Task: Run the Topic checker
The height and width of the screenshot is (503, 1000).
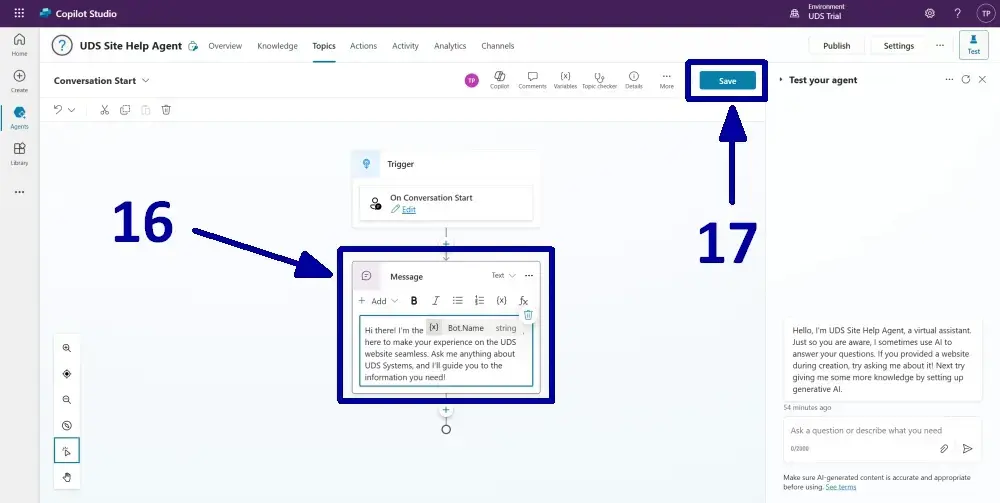Action: tap(599, 80)
